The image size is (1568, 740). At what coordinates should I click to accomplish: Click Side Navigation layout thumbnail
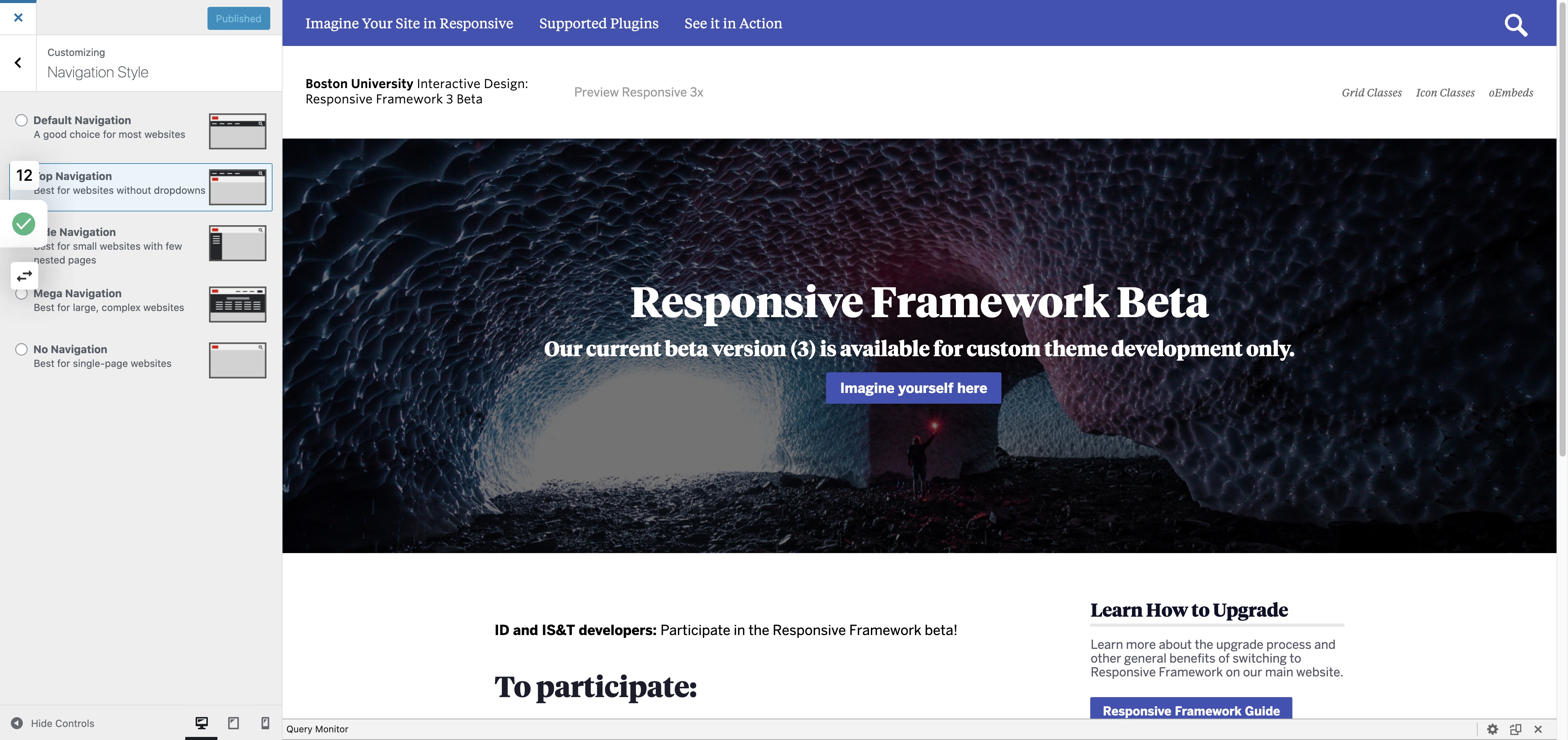pyautogui.click(x=237, y=243)
